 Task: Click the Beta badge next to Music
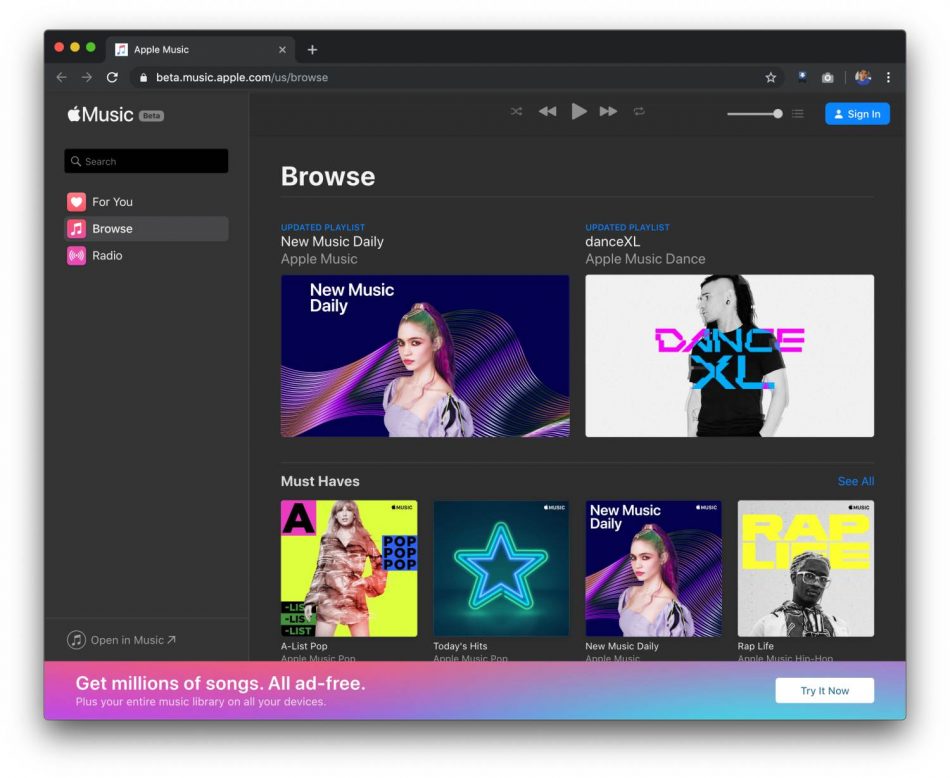coord(151,116)
